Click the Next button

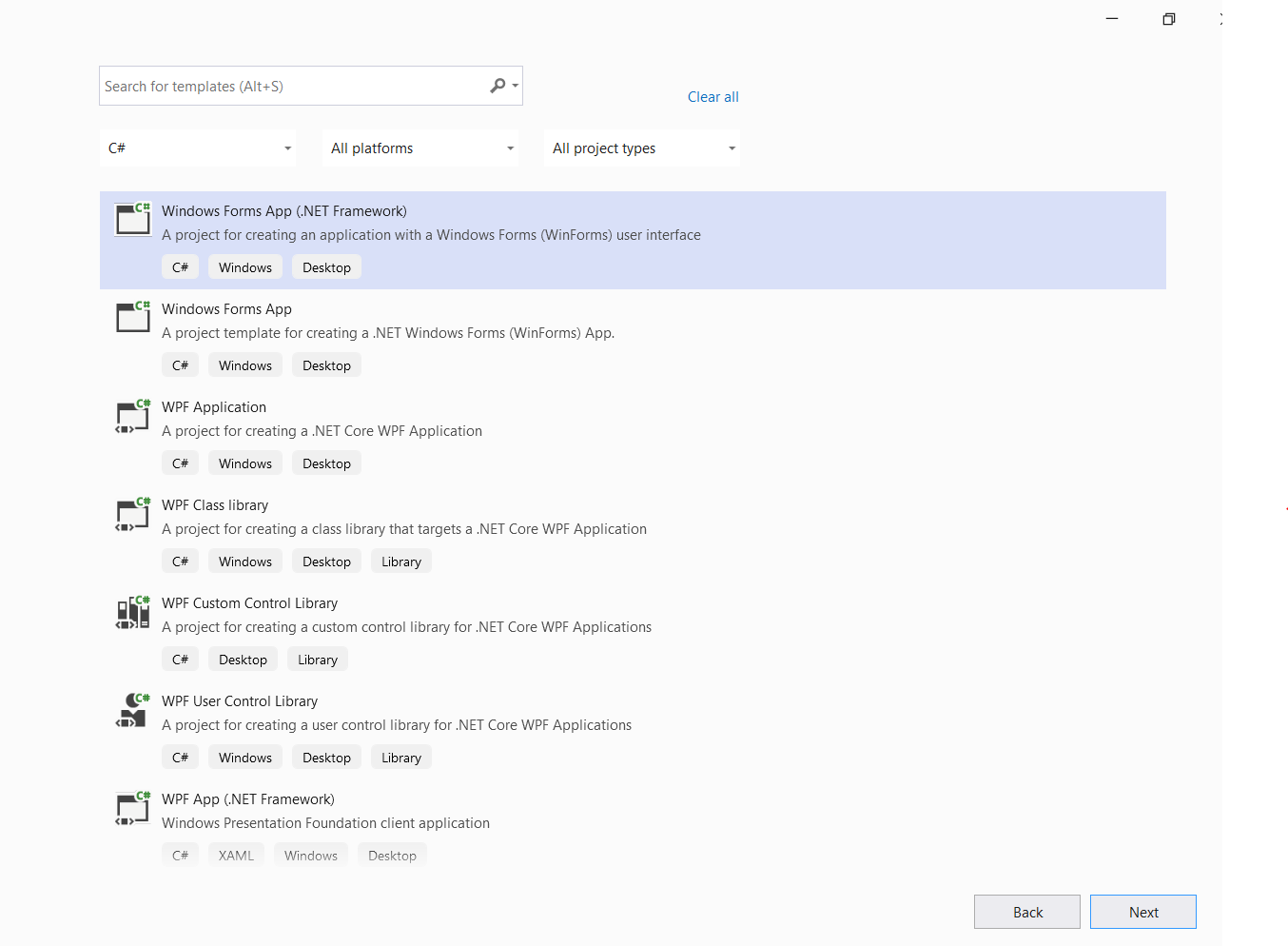1143,912
